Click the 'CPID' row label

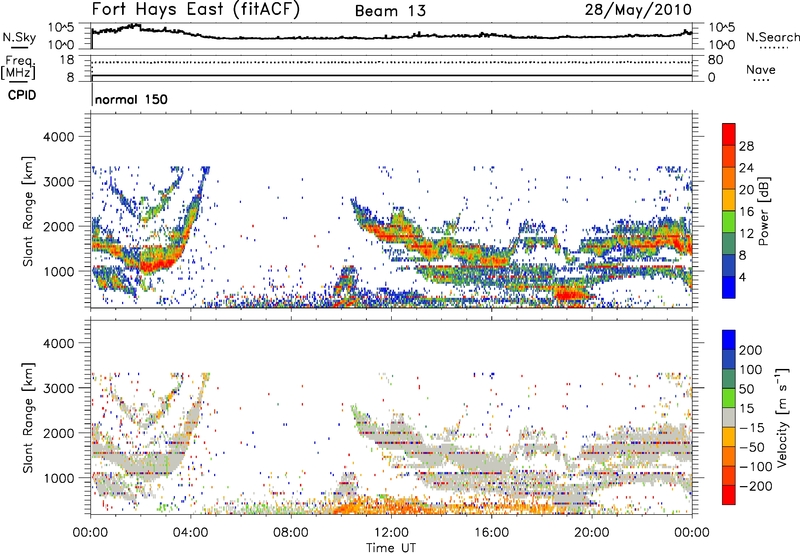(22, 95)
